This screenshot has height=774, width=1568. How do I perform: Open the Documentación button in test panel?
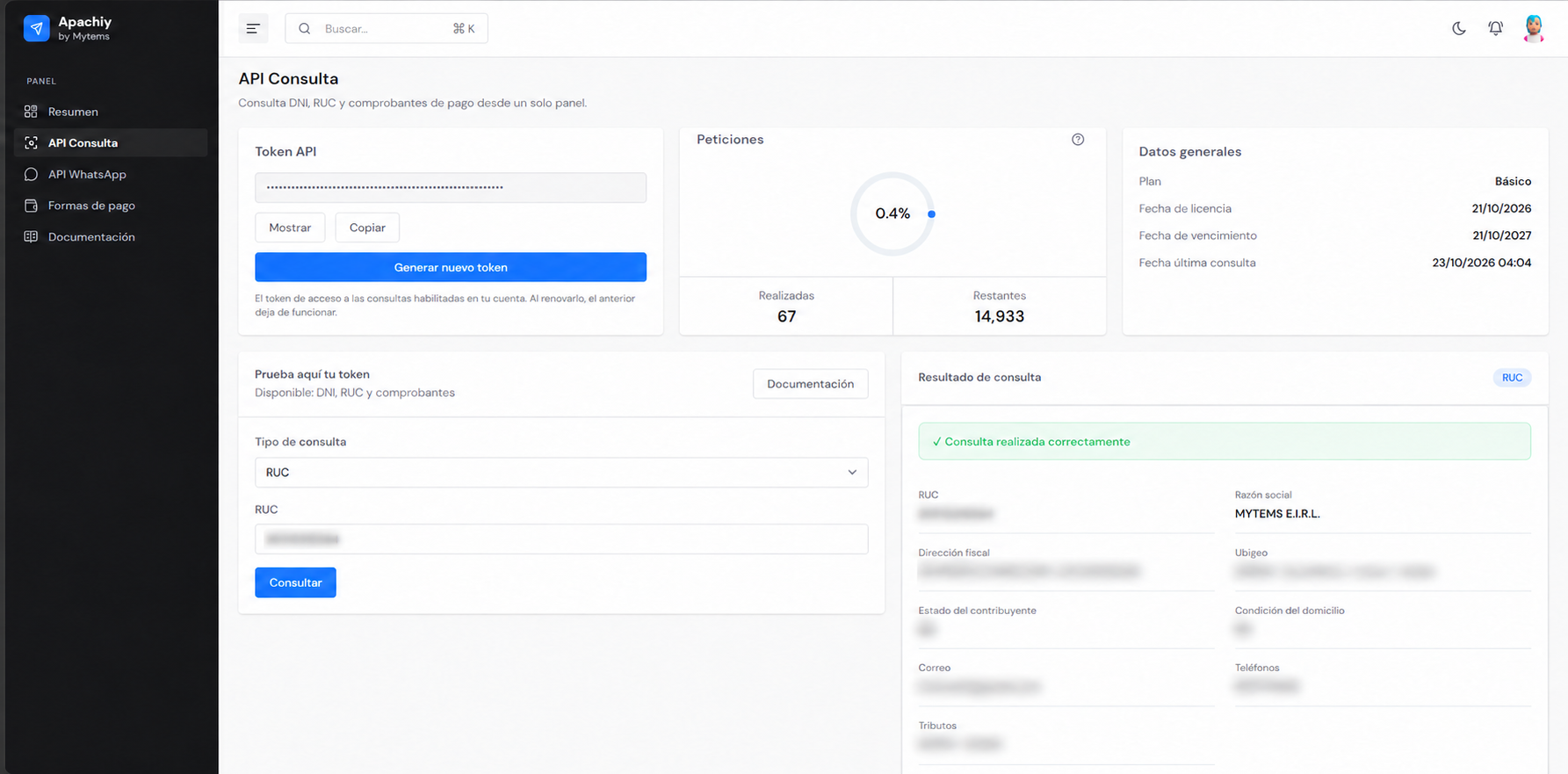pyautogui.click(x=810, y=384)
